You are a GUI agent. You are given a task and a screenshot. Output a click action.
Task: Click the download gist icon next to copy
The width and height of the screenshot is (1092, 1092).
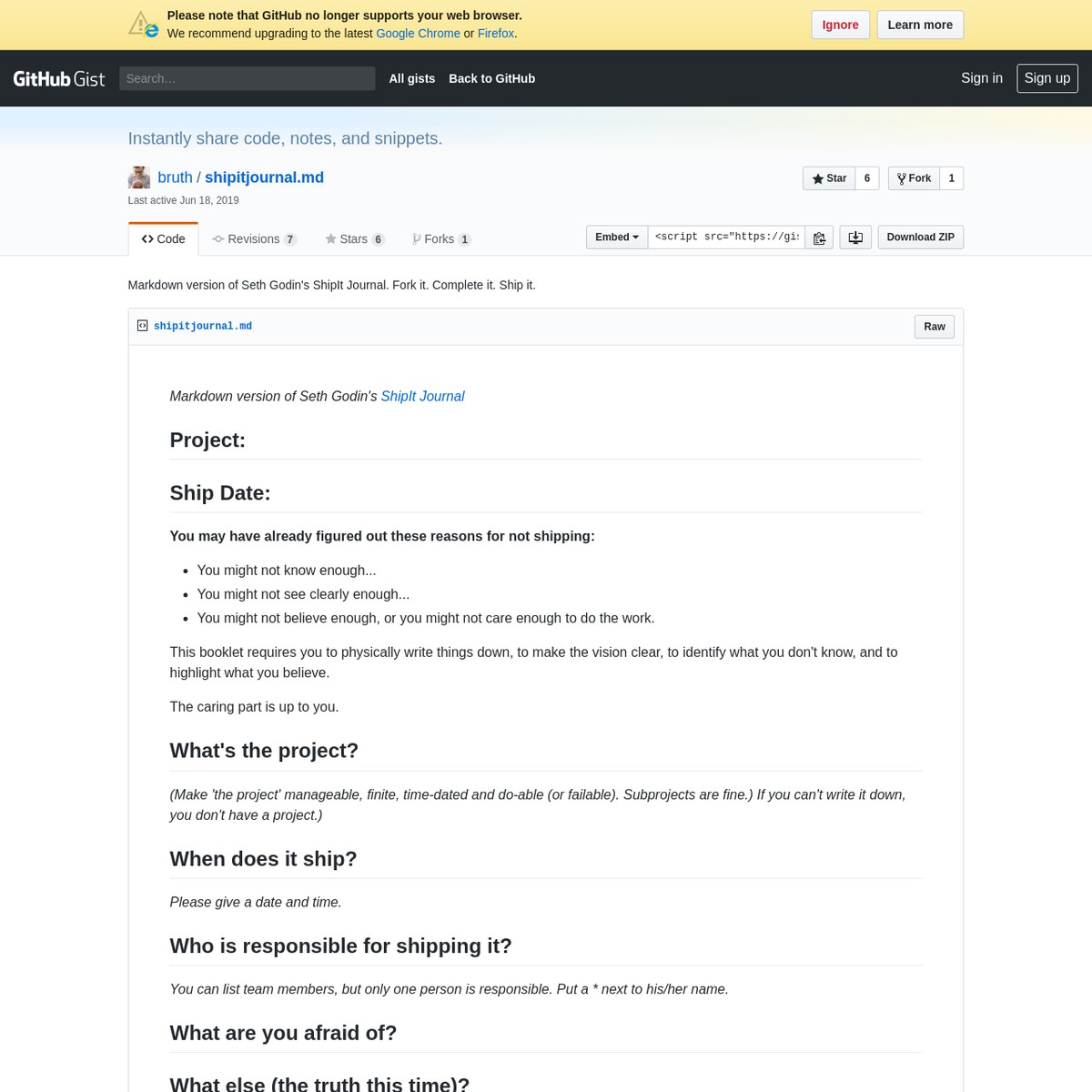(854, 237)
